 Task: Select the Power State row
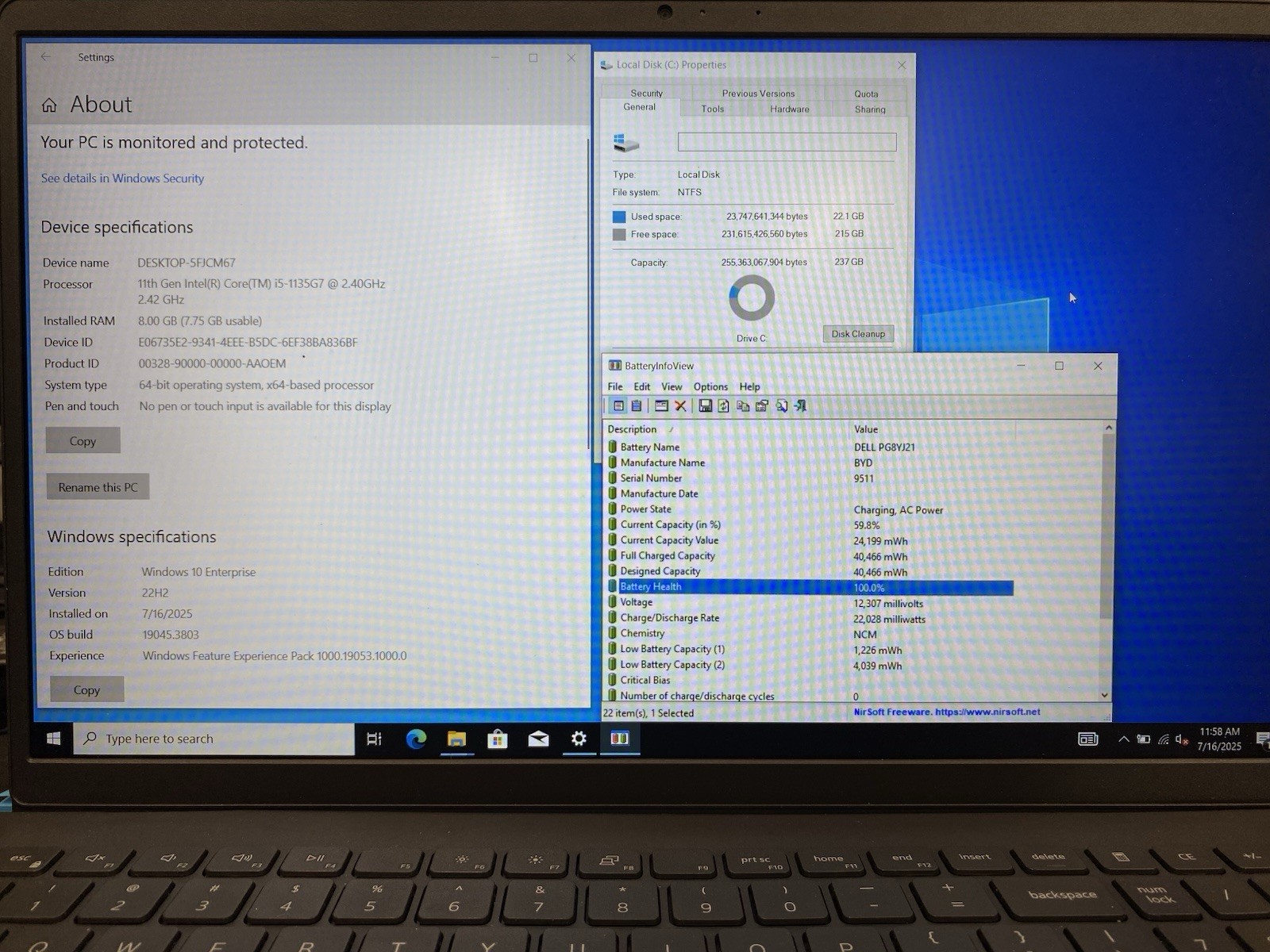(810, 509)
